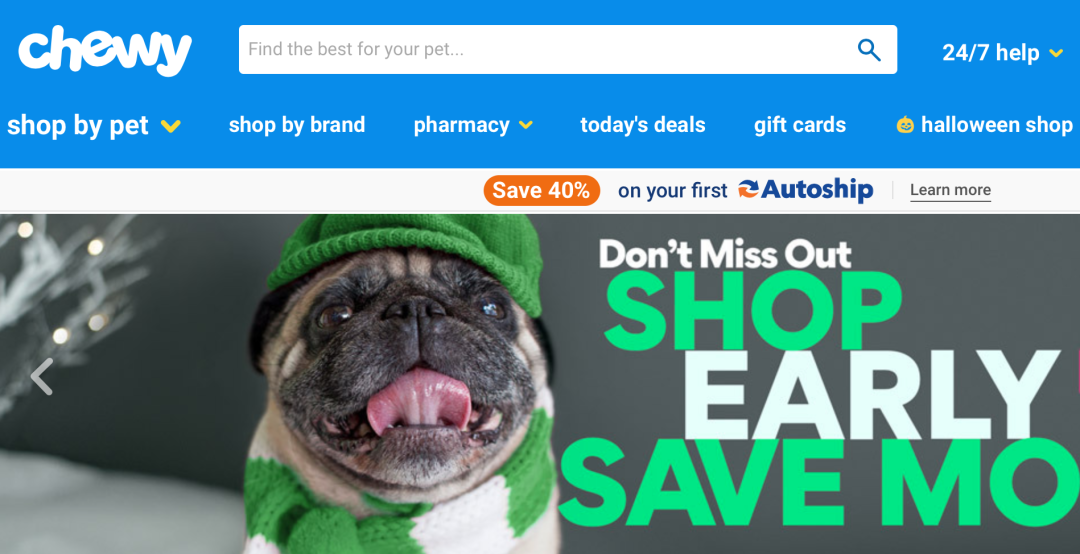Click the pug dog banner image
Screen dimensions: 1080x554
(403, 384)
